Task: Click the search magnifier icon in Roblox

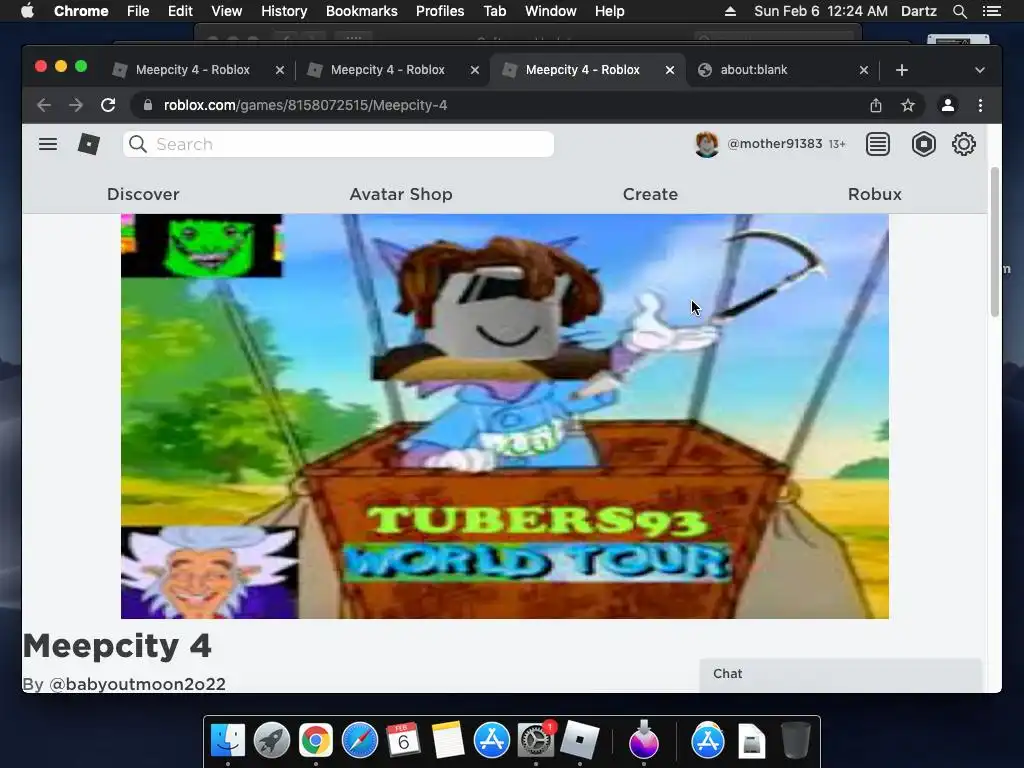Action: (138, 144)
